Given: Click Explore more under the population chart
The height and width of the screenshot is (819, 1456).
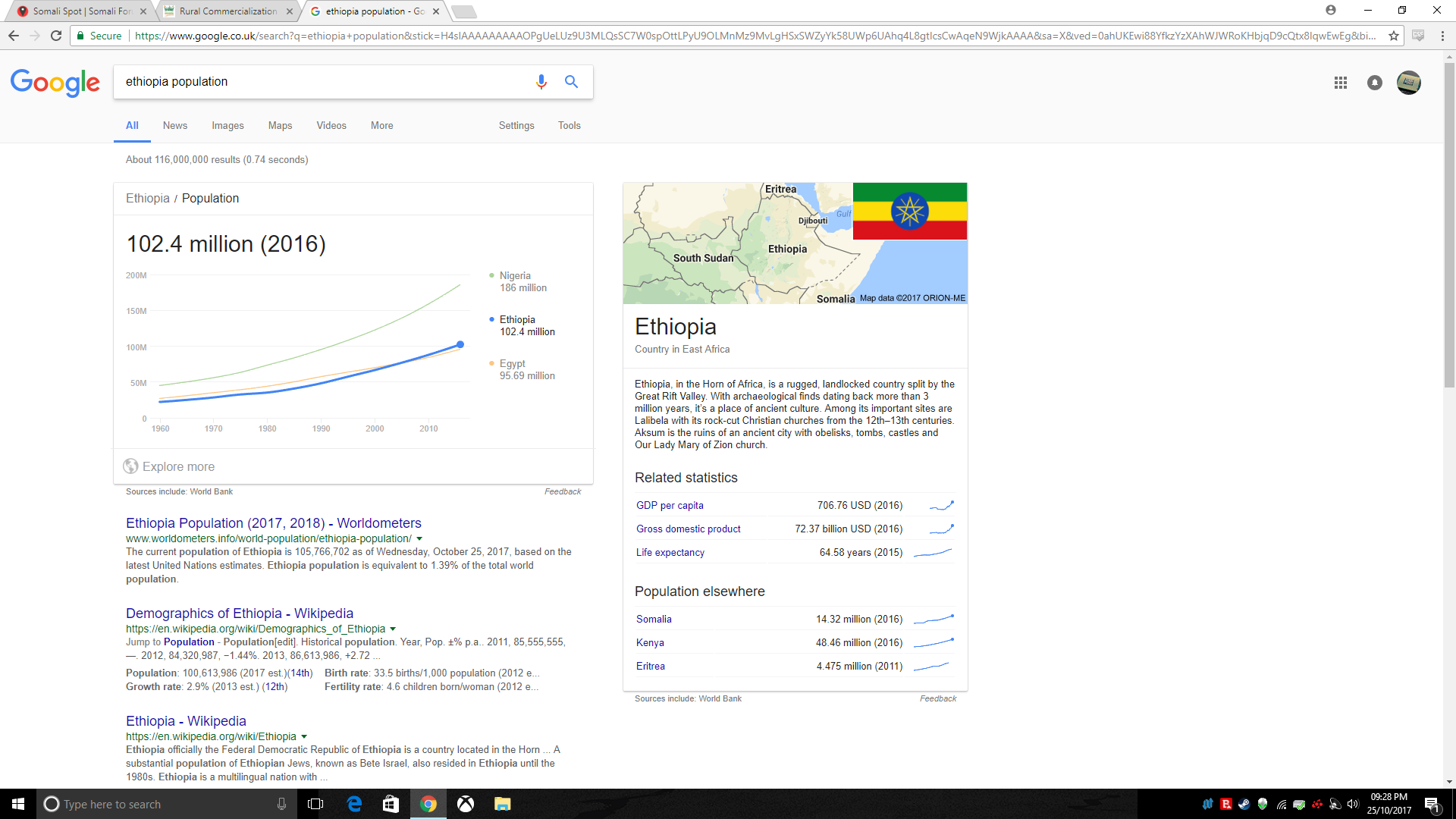Looking at the screenshot, I should point(169,466).
